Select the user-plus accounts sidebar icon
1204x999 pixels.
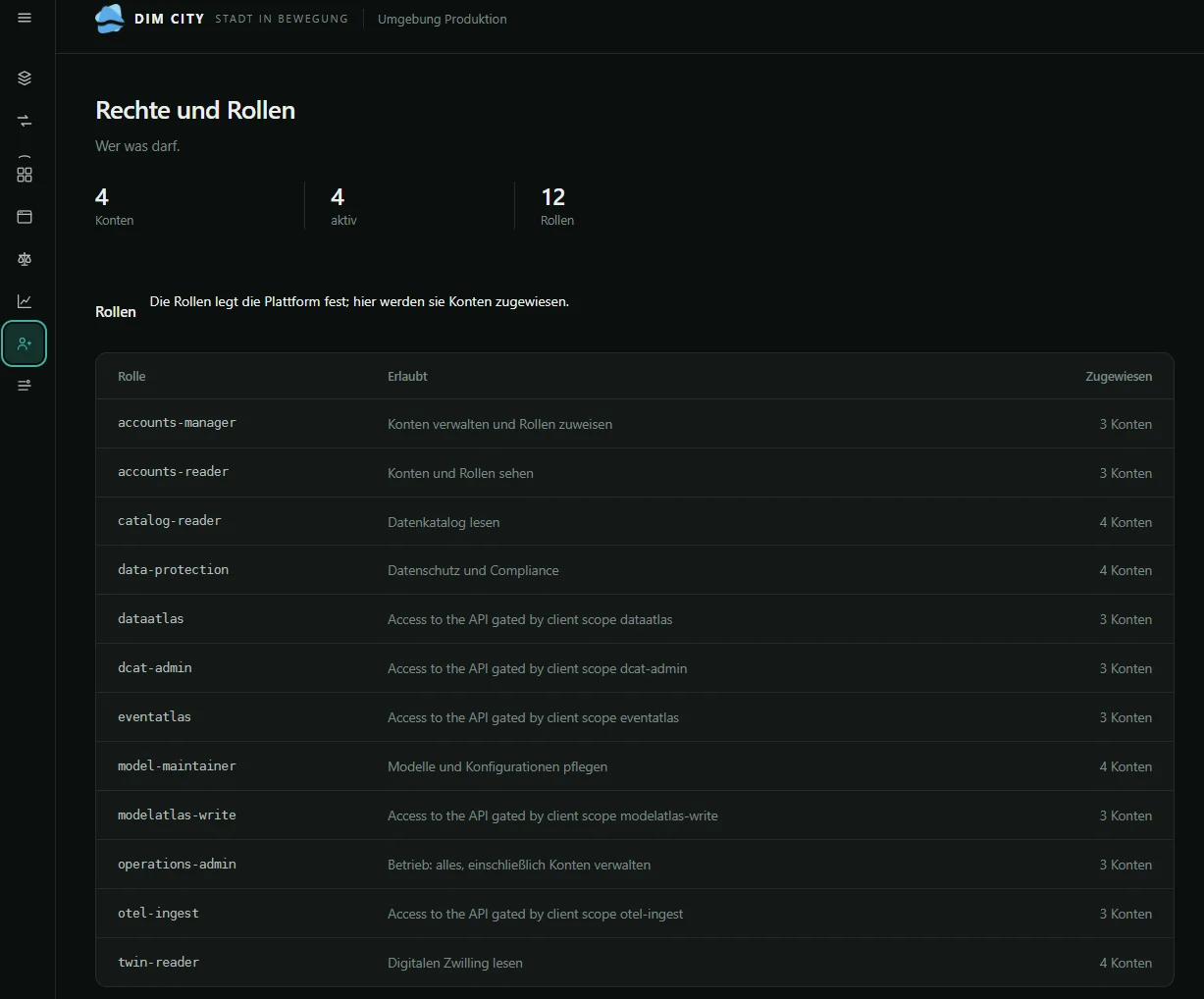point(25,343)
